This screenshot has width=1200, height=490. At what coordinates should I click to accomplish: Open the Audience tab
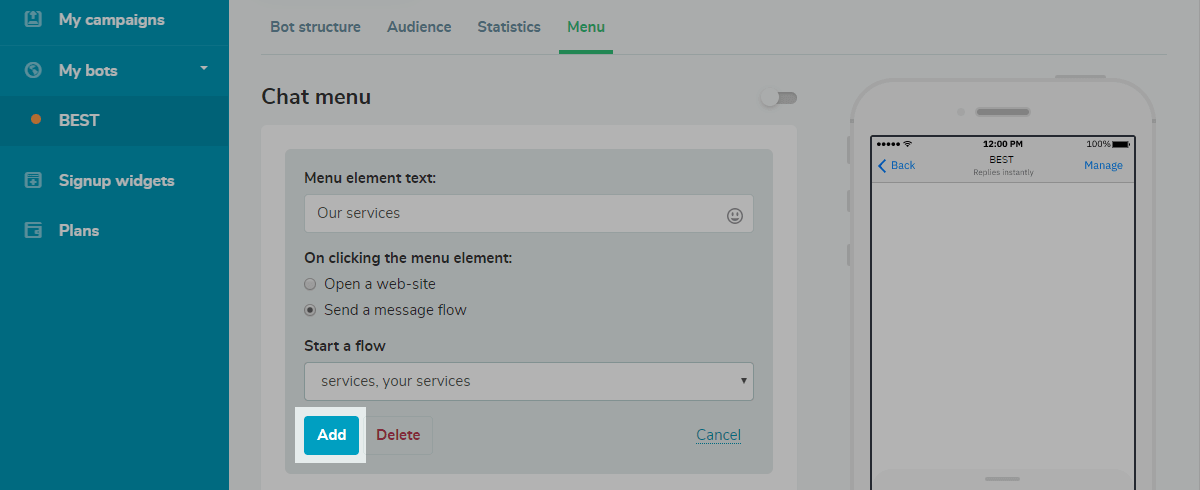coord(419,27)
